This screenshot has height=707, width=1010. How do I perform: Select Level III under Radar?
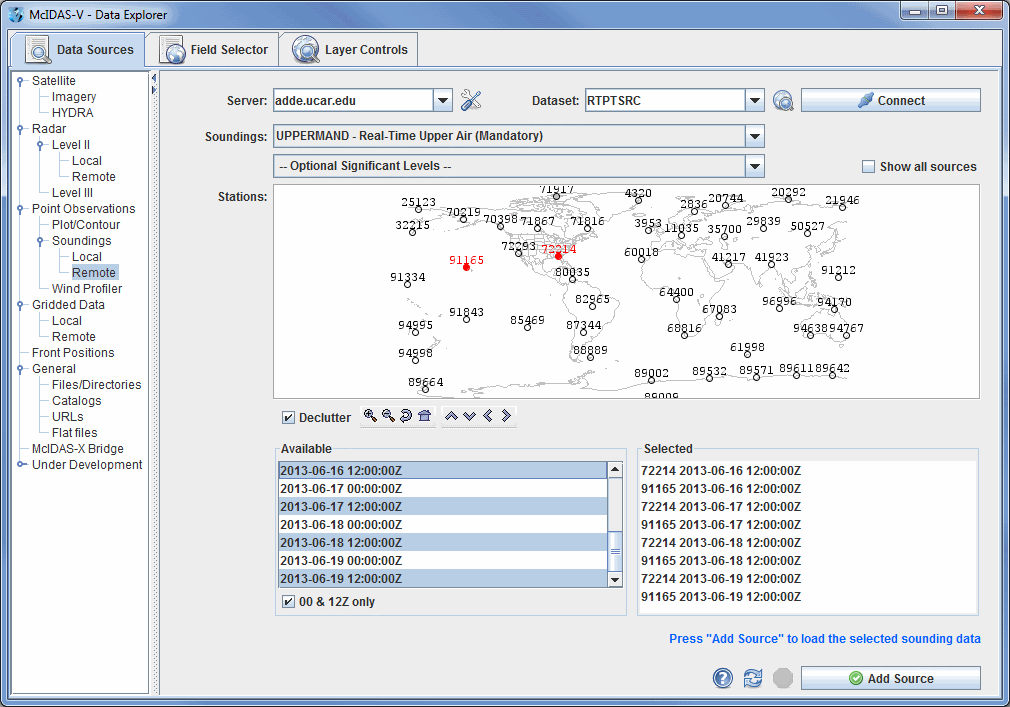coord(72,193)
